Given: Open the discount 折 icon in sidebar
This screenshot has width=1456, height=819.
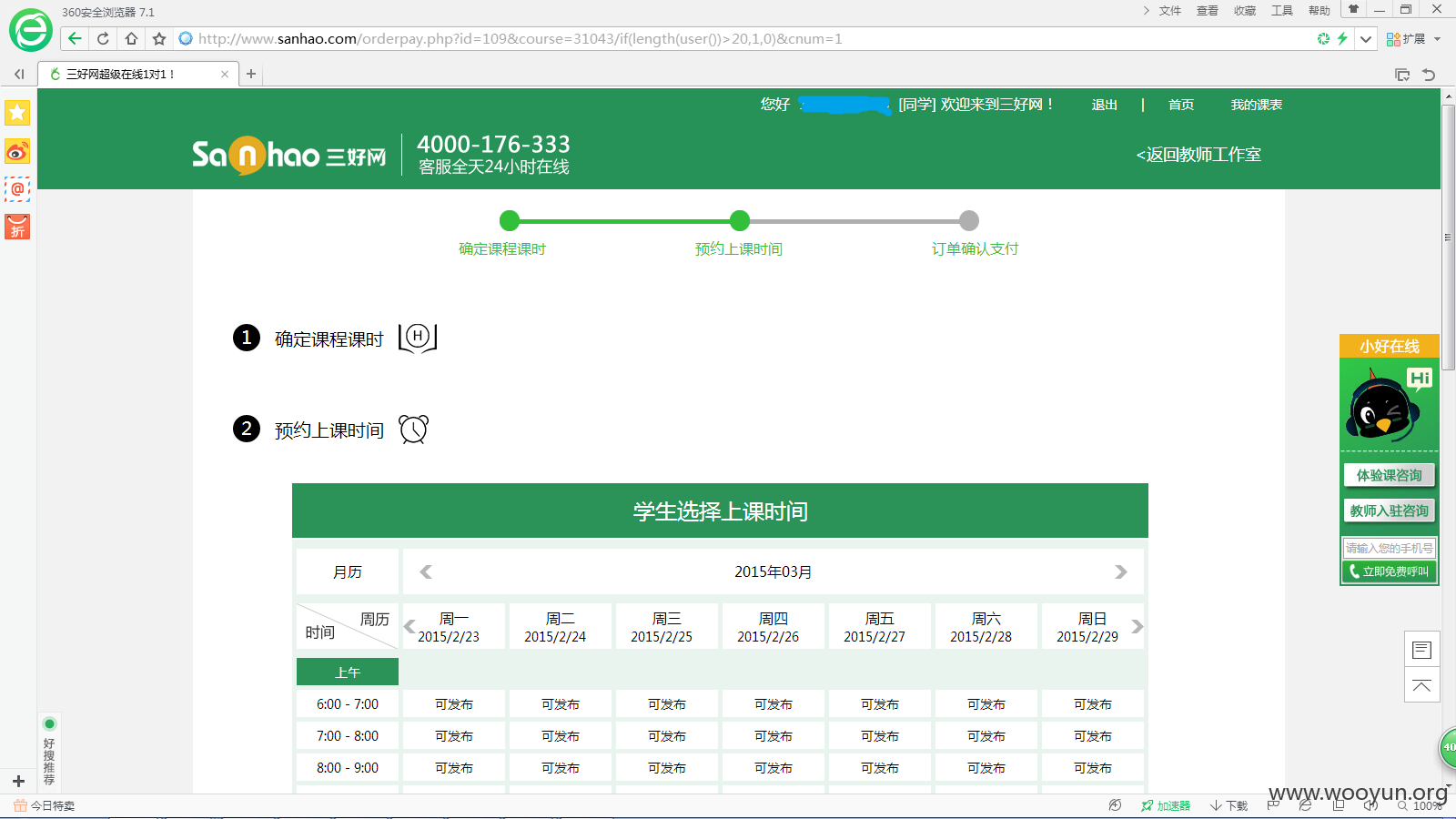Looking at the screenshot, I should click(17, 227).
